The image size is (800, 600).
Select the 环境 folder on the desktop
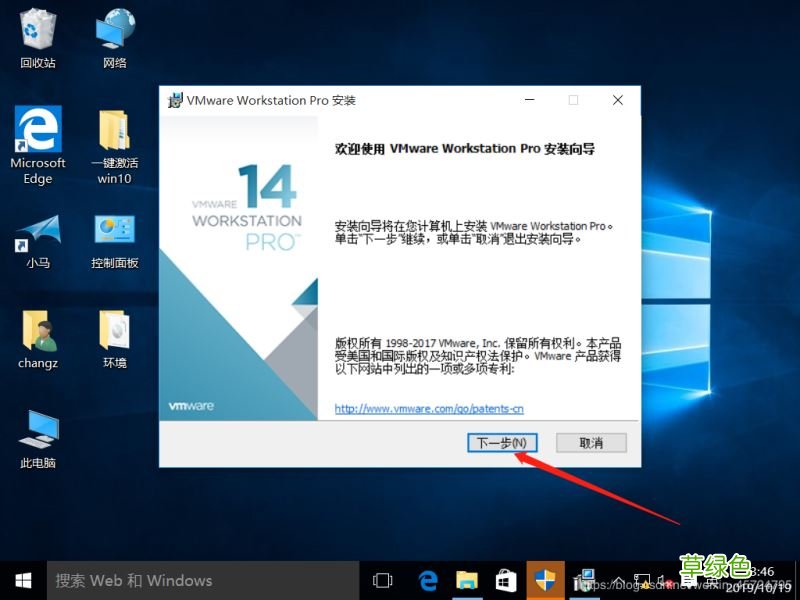point(115,339)
